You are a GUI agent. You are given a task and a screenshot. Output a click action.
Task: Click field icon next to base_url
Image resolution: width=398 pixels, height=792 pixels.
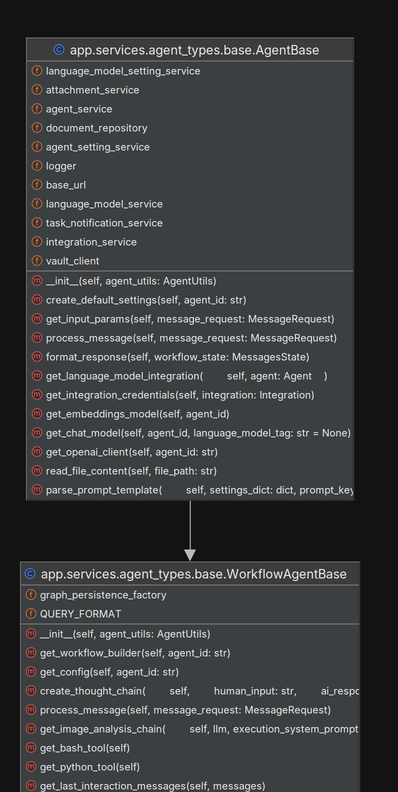click(37, 185)
